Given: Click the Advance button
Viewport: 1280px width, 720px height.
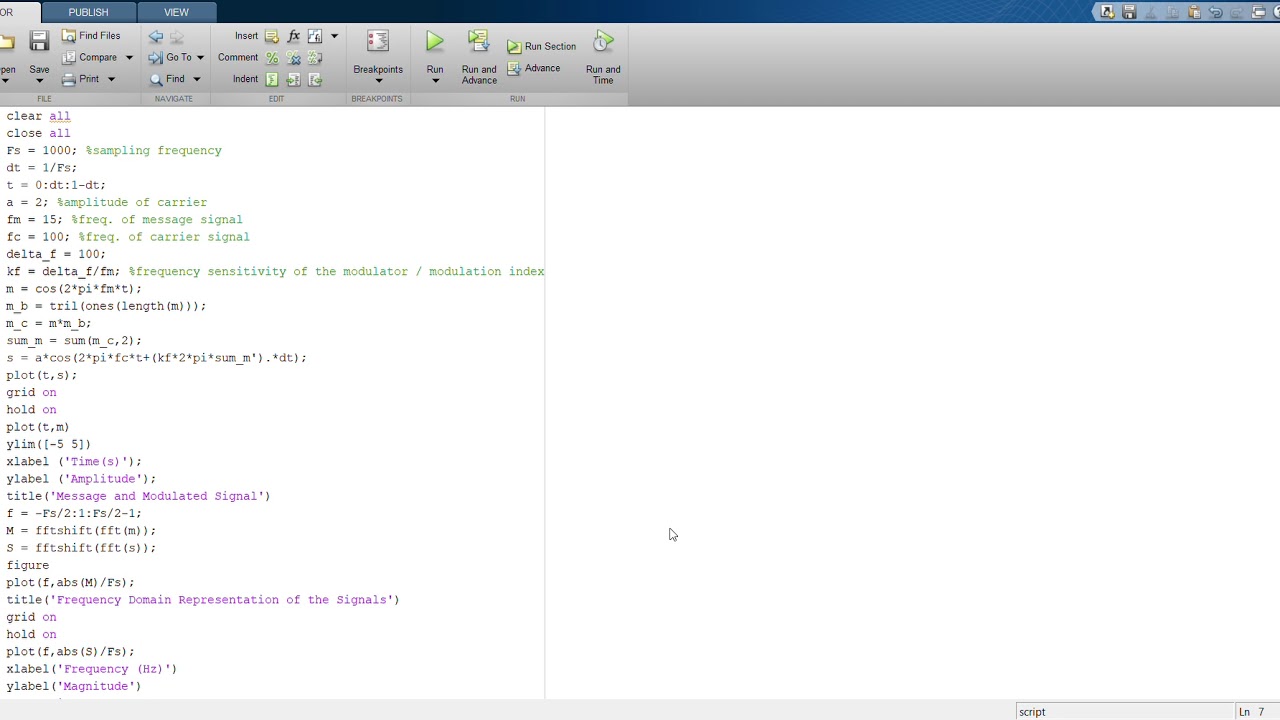Looking at the screenshot, I should tap(533, 68).
